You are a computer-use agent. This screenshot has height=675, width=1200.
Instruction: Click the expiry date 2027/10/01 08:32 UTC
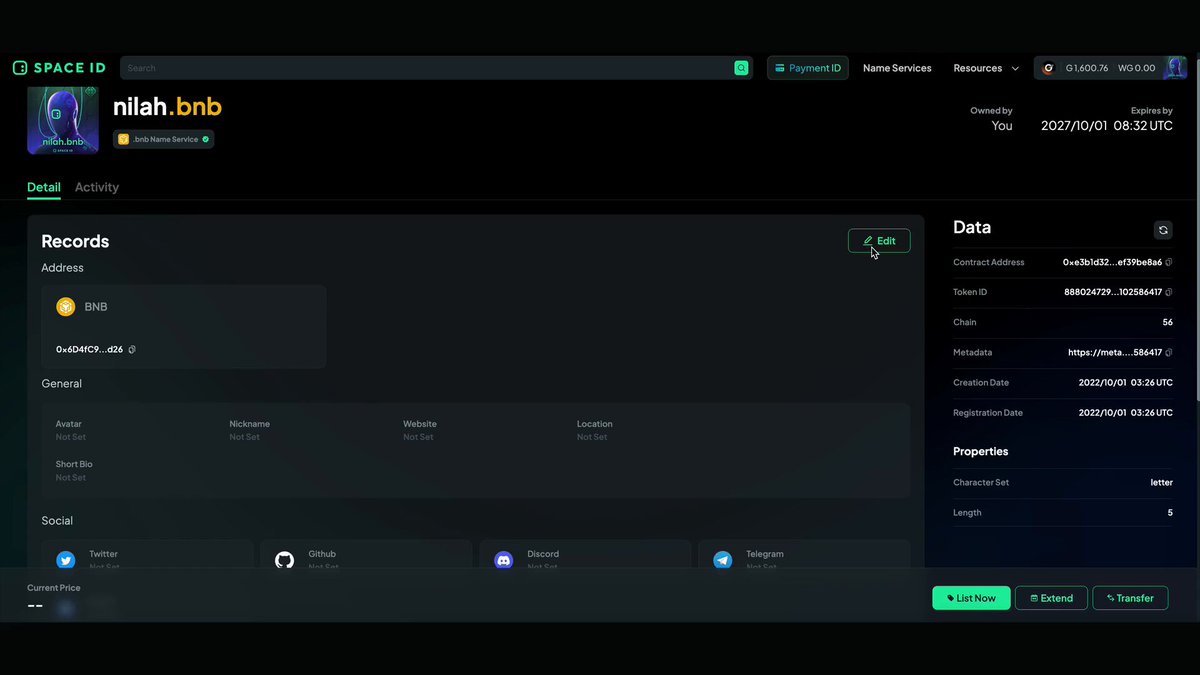(1107, 126)
